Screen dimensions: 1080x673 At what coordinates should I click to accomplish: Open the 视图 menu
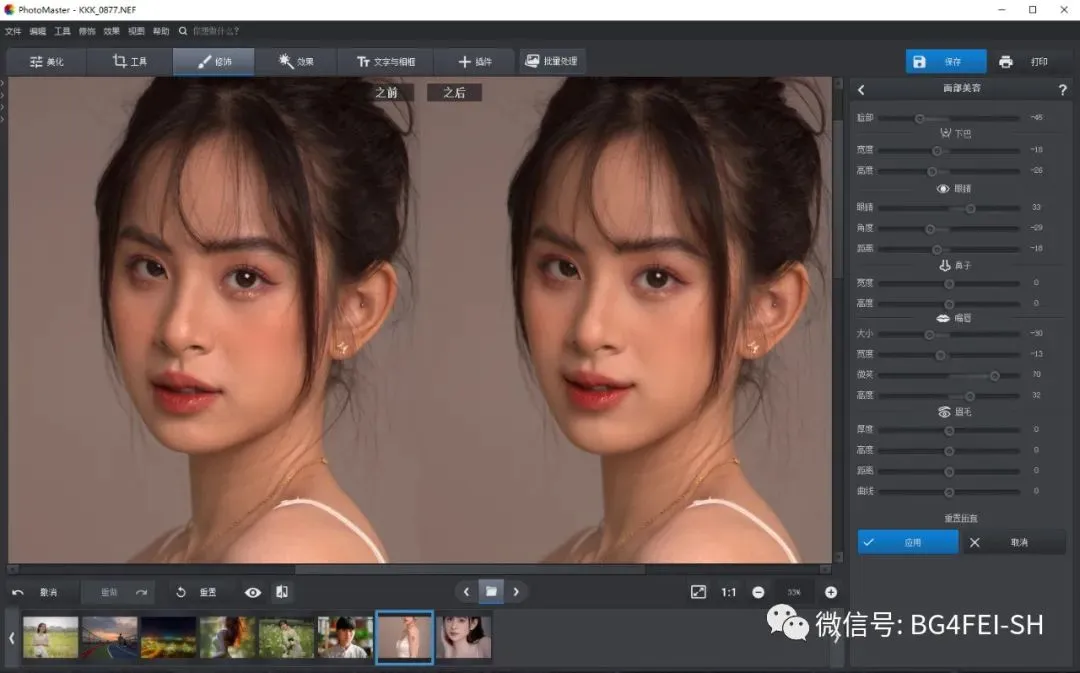click(136, 31)
